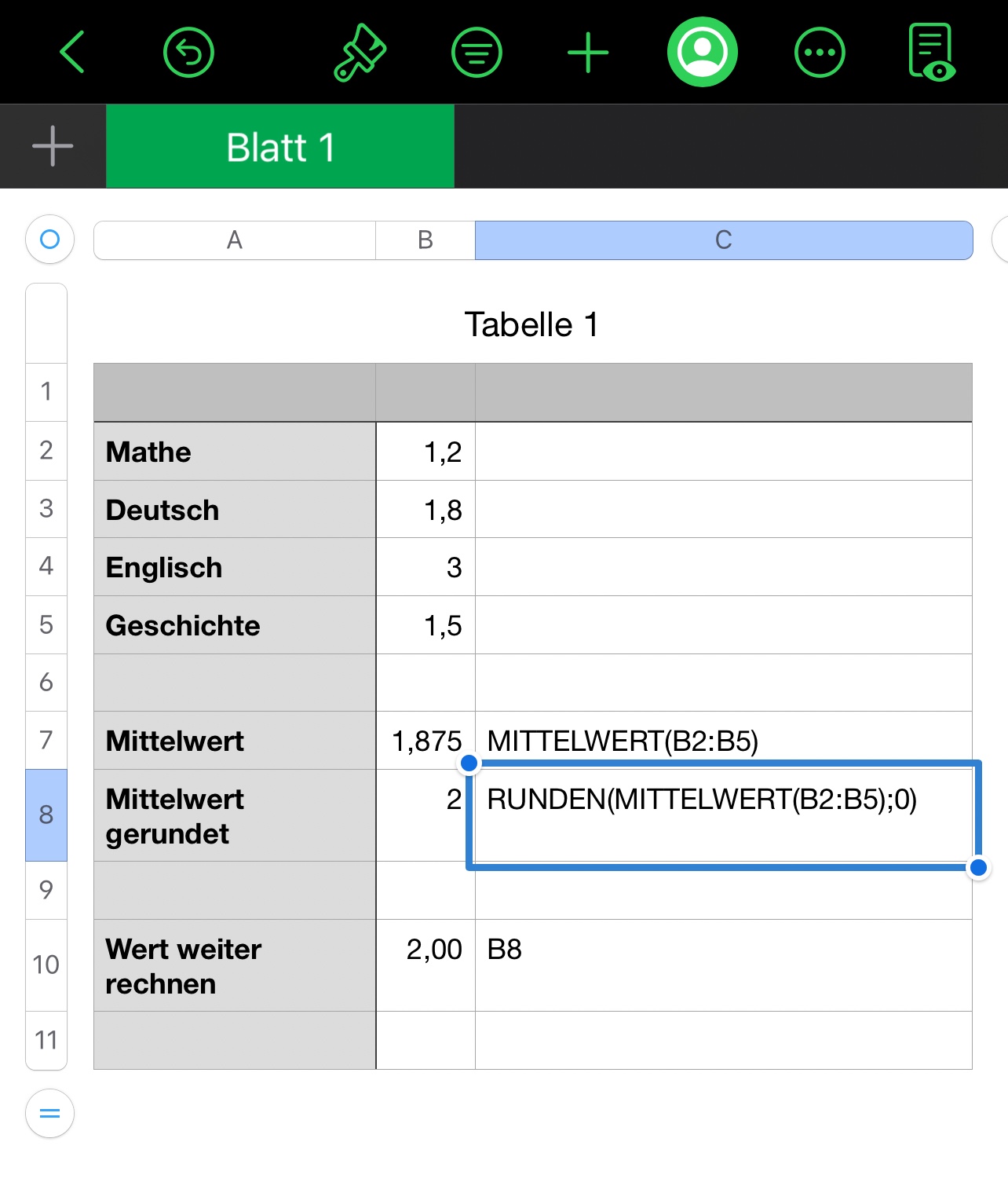The image size is (1008, 1197).
Task: Tap the bottom-right blue selection handle
Action: (x=978, y=868)
